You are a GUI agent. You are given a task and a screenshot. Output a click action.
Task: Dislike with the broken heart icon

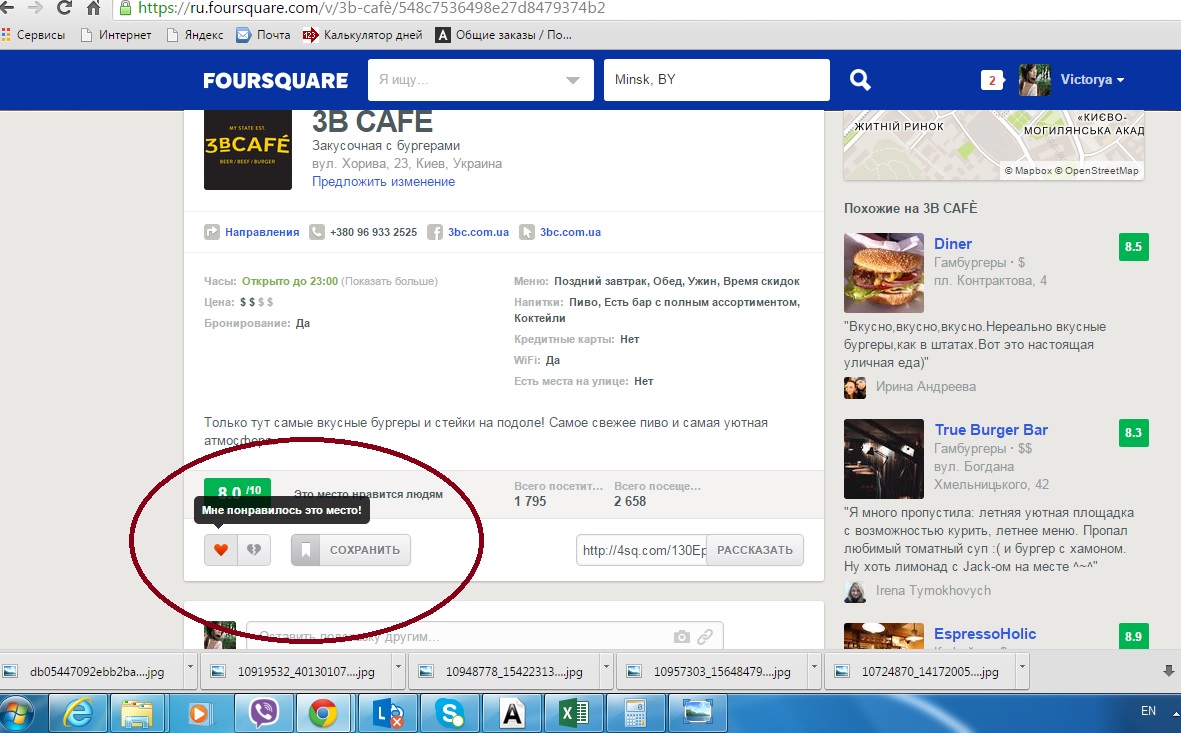click(254, 550)
